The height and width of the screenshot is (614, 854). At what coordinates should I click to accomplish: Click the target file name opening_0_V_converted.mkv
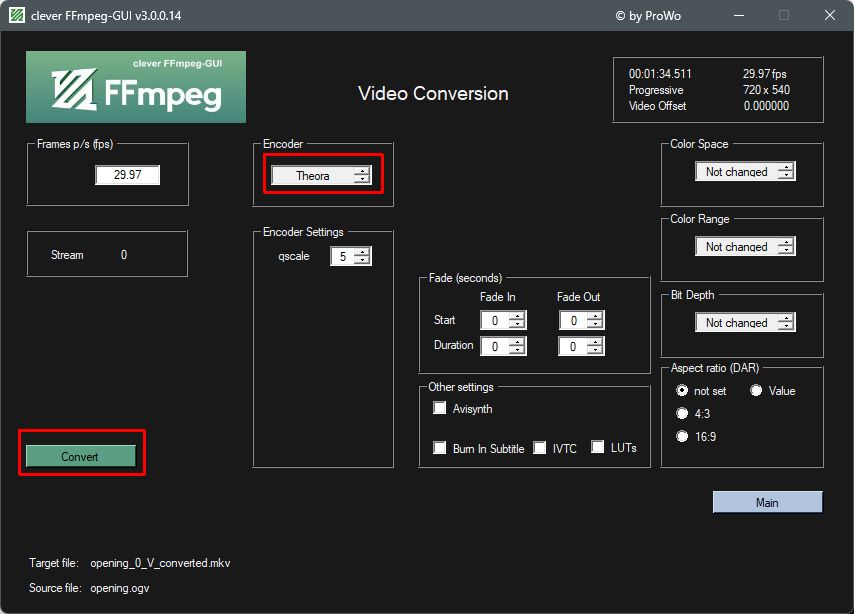point(160,563)
